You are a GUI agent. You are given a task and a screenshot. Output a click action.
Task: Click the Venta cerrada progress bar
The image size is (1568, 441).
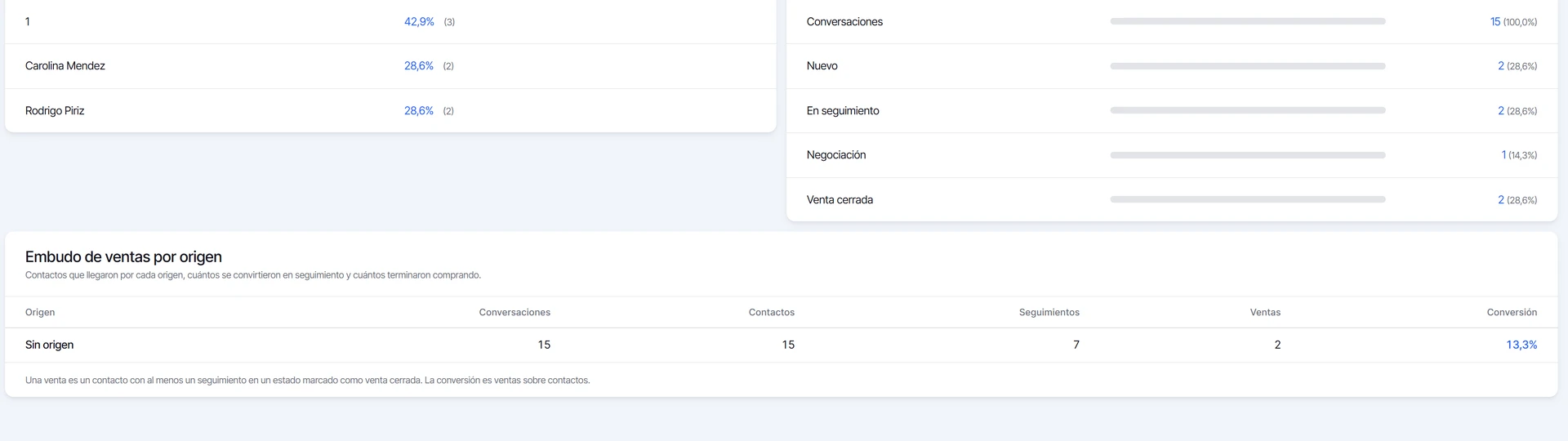pos(1248,199)
